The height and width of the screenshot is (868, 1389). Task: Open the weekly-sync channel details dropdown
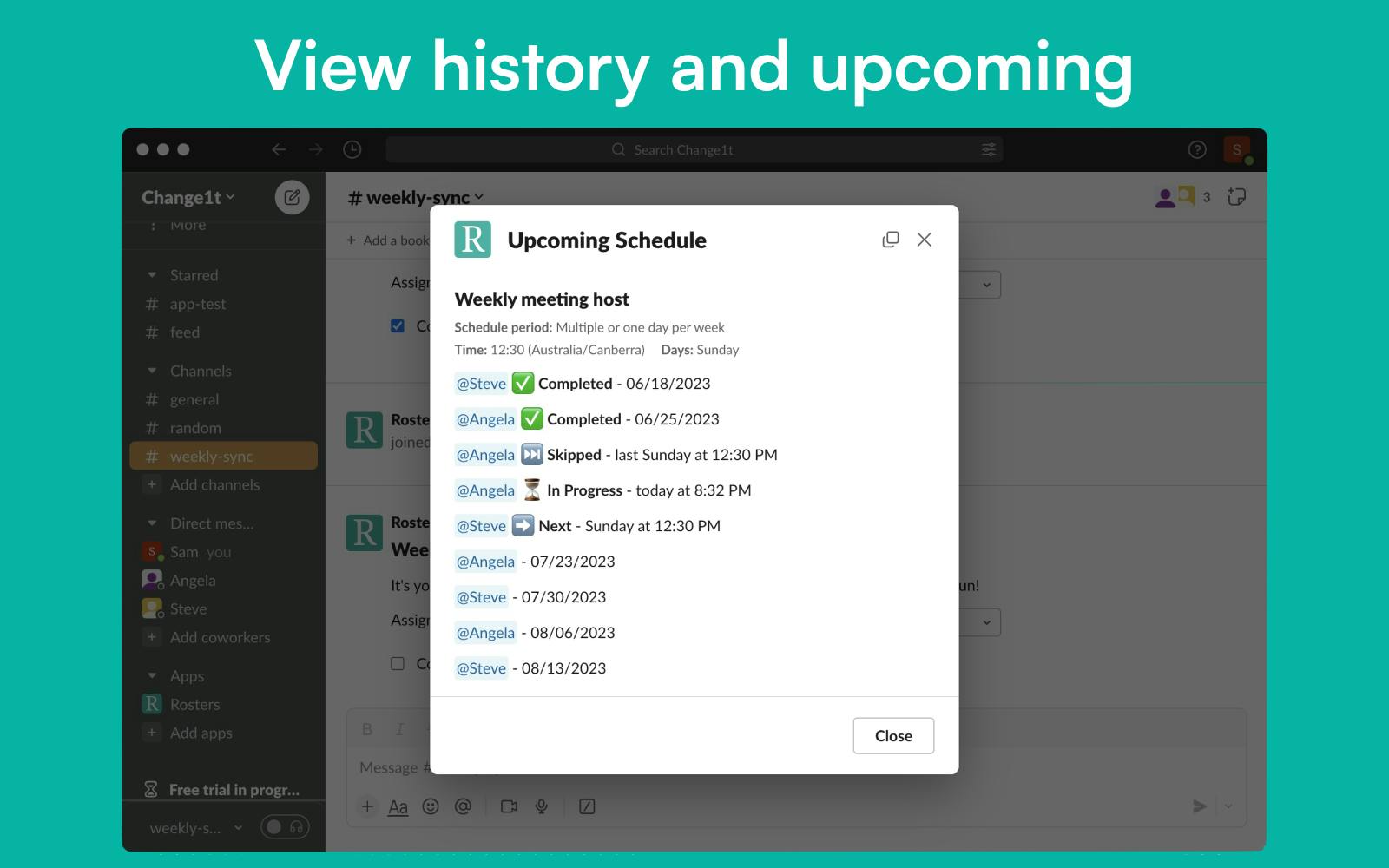[x=416, y=198]
